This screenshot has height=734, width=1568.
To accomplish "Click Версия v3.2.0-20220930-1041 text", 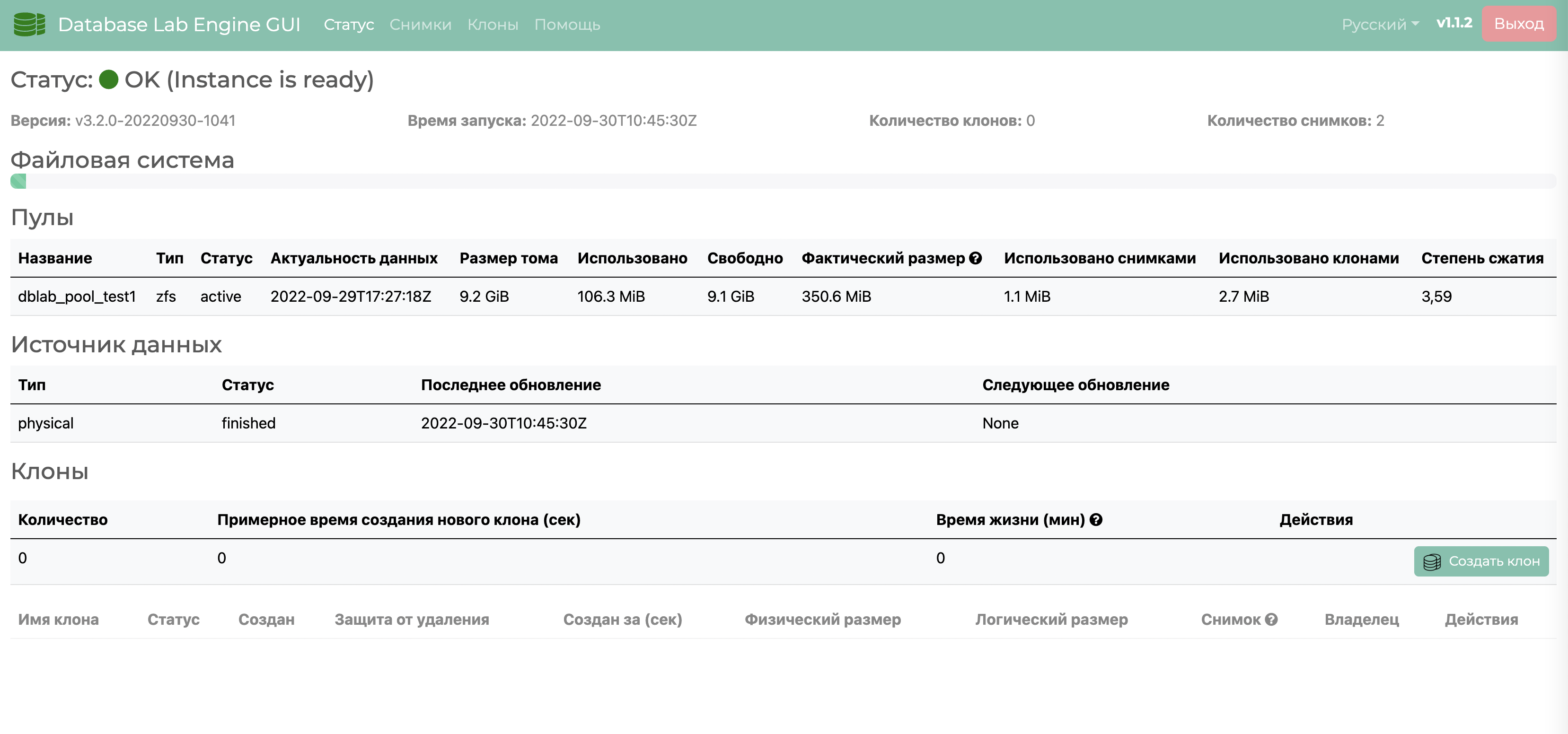I will pyautogui.click(x=123, y=121).
